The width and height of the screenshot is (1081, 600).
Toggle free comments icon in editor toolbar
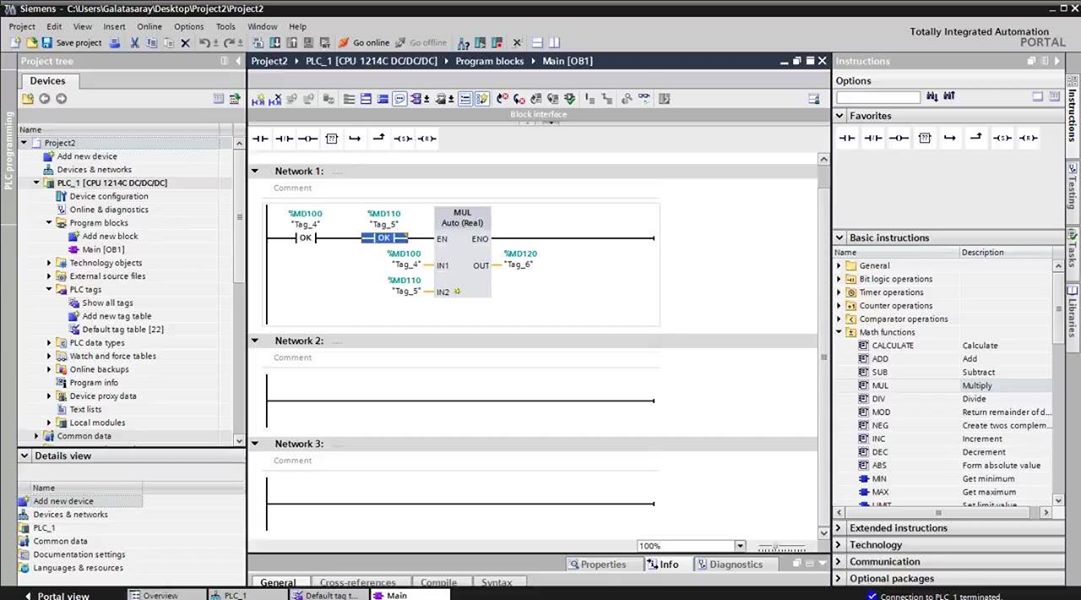click(x=400, y=99)
